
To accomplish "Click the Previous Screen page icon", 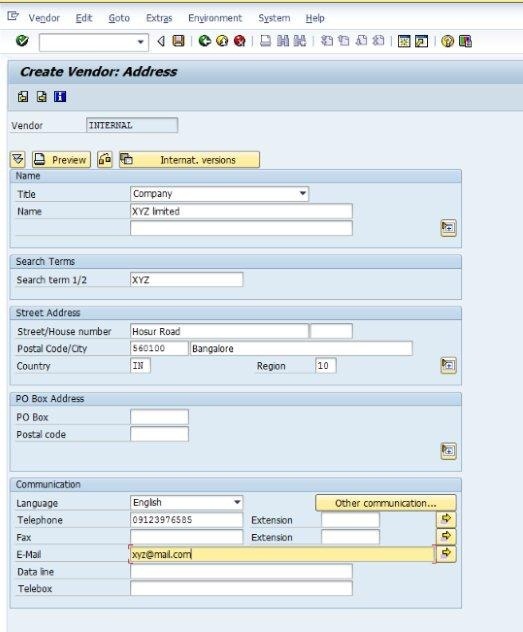I will pos(23,97).
